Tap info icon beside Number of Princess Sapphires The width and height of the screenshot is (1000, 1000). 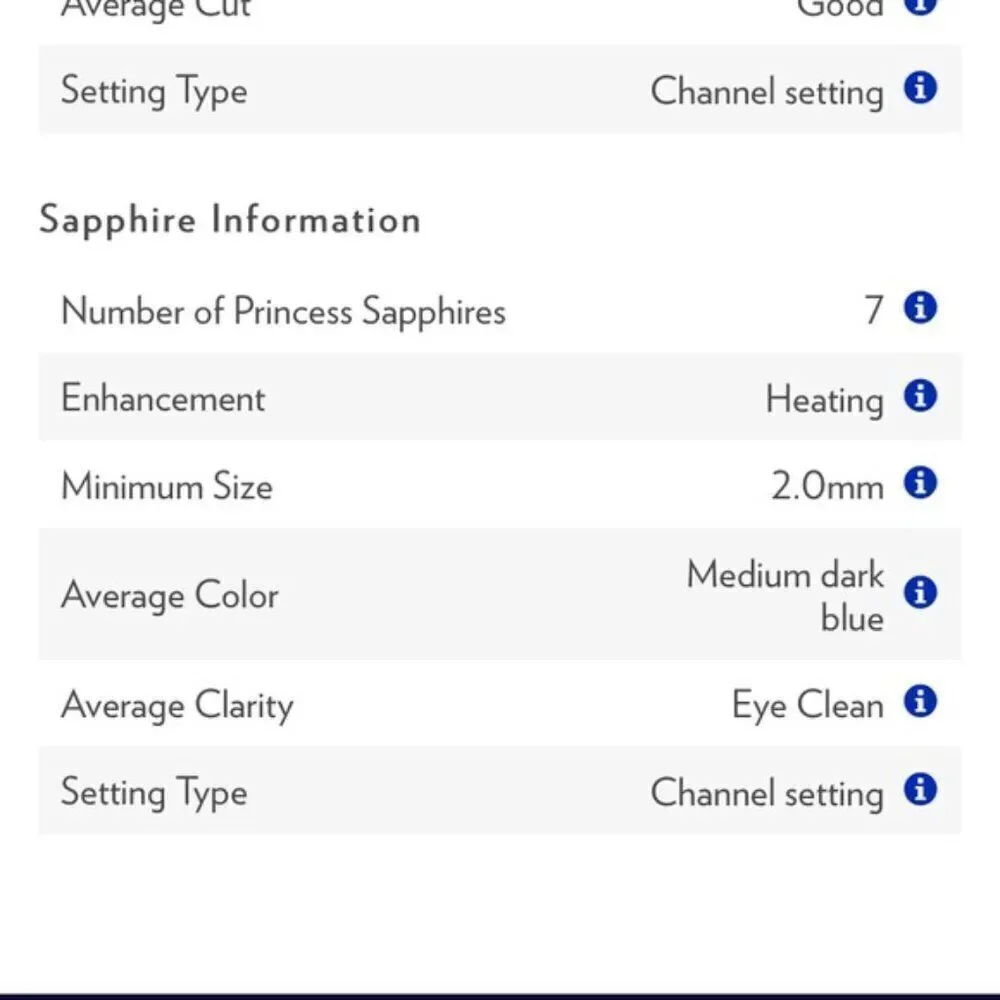(x=920, y=308)
